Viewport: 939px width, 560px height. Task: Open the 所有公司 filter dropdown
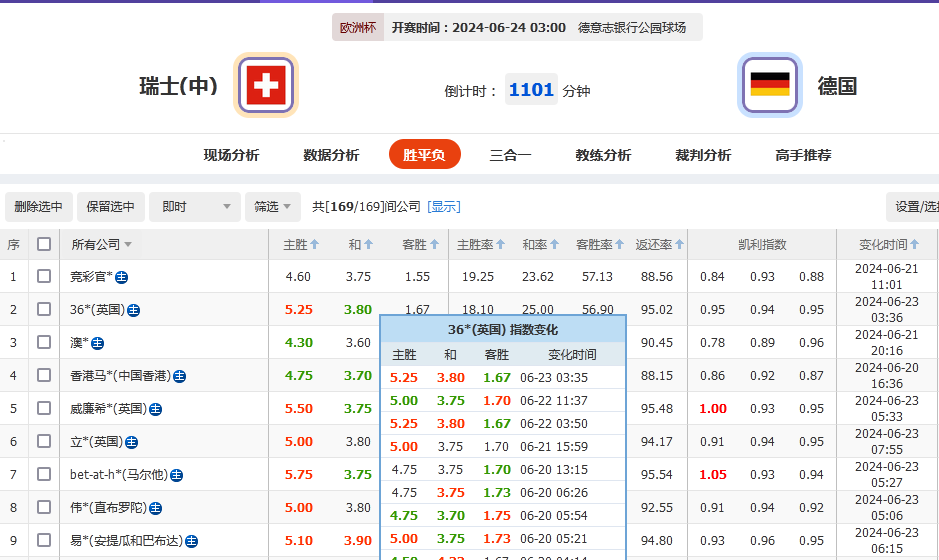tap(101, 245)
